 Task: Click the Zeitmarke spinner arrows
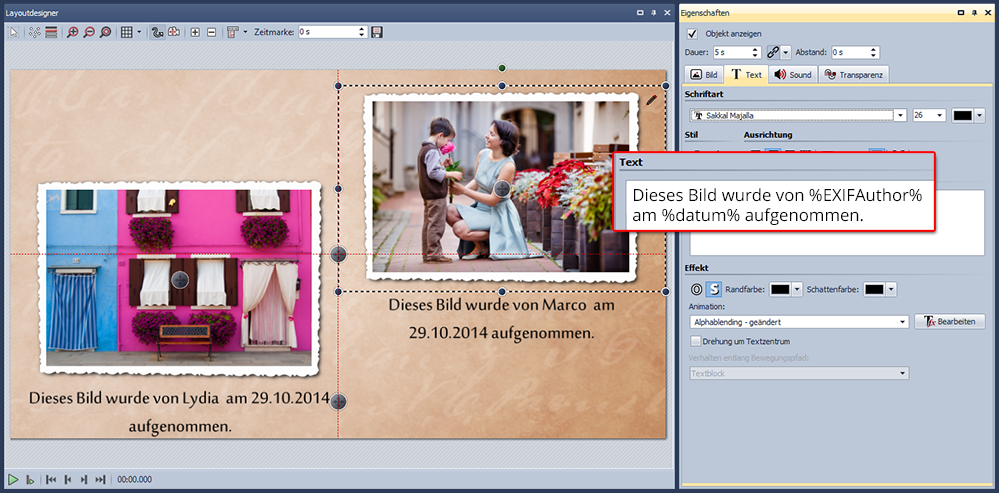point(363,32)
